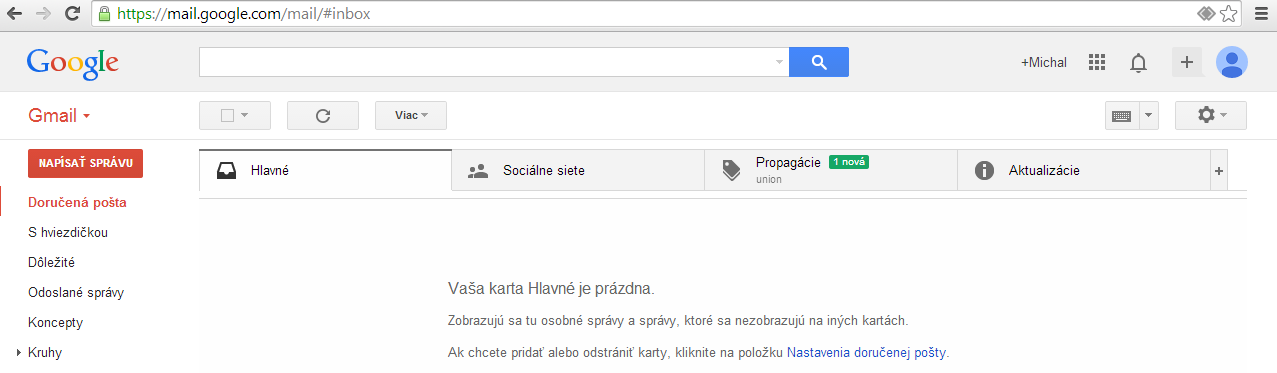The image size is (1277, 373).
Task: Click the green padlock in the address bar
Action: click(x=104, y=14)
